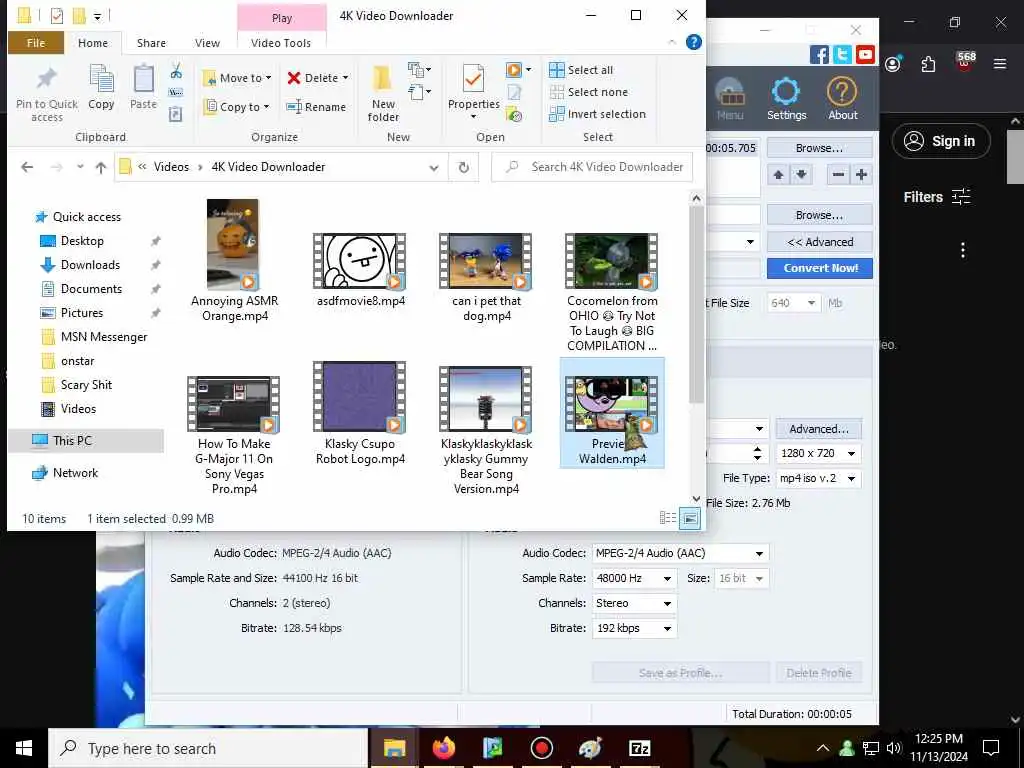Switch to the View ribbon tab
The height and width of the screenshot is (768, 1024).
pyautogui.click(x=207, y=42)
